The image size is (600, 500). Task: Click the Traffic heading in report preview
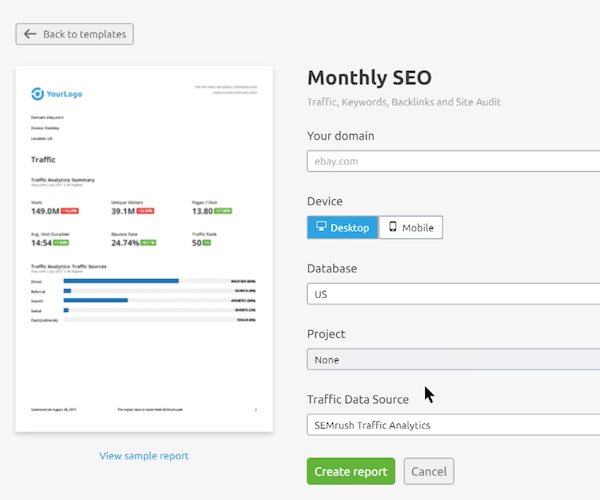pyautogui.click(x=43, y=159)
